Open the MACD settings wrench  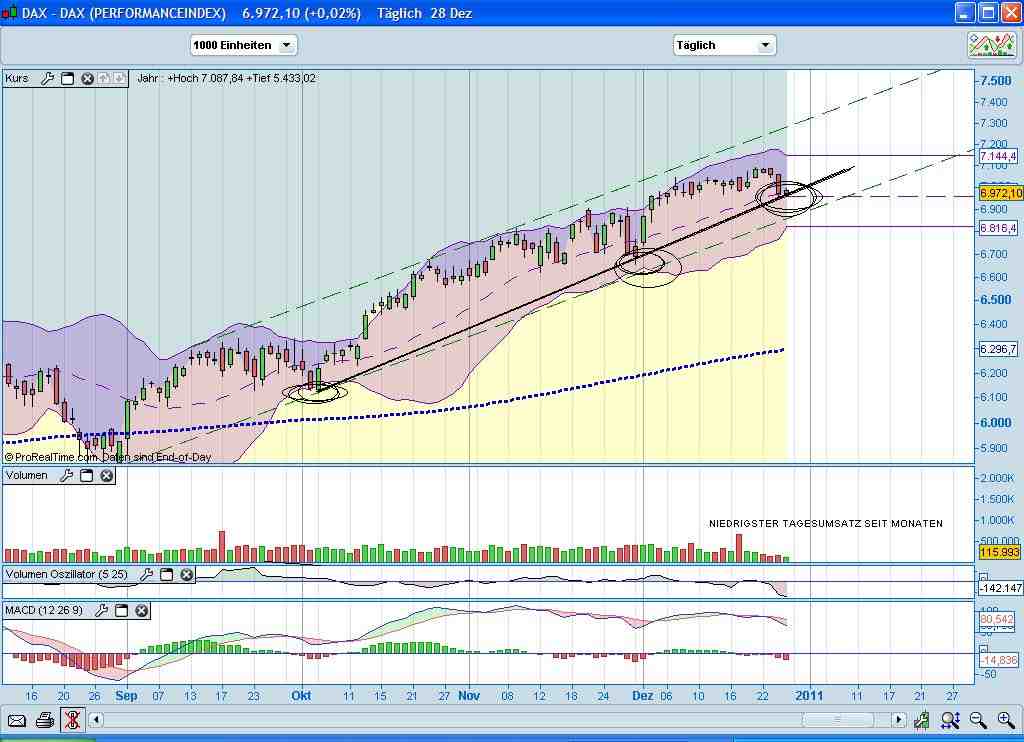tap(101, 610)
